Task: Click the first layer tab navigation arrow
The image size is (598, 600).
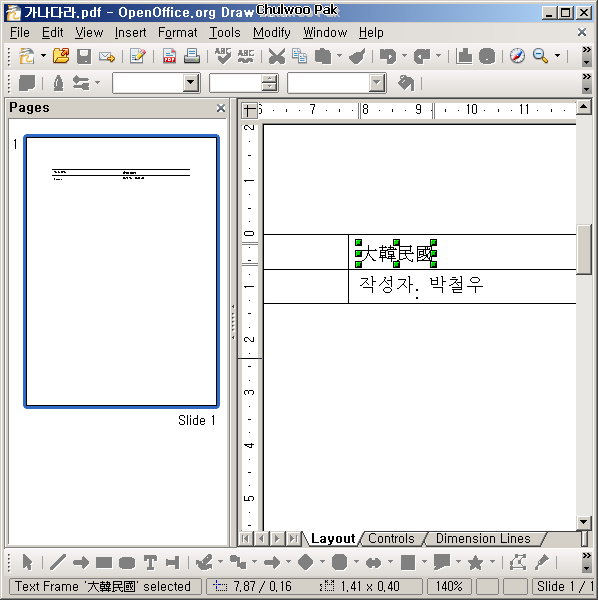Action: click(x=246, y=539)
